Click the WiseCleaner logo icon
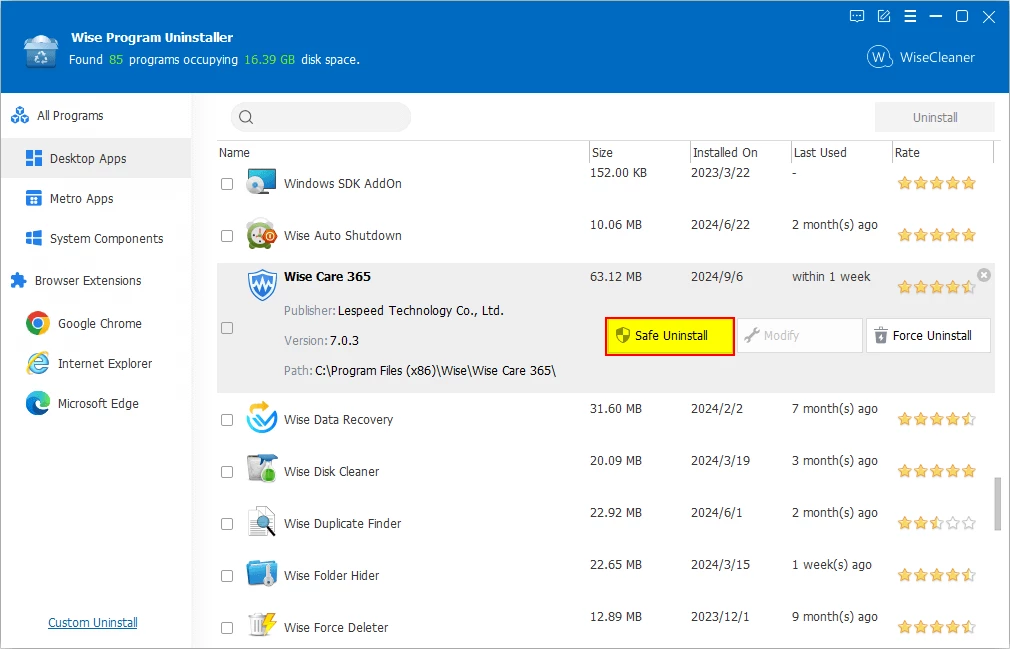The width and height of the screenshot is (1010, 649). tap(879, 57)
